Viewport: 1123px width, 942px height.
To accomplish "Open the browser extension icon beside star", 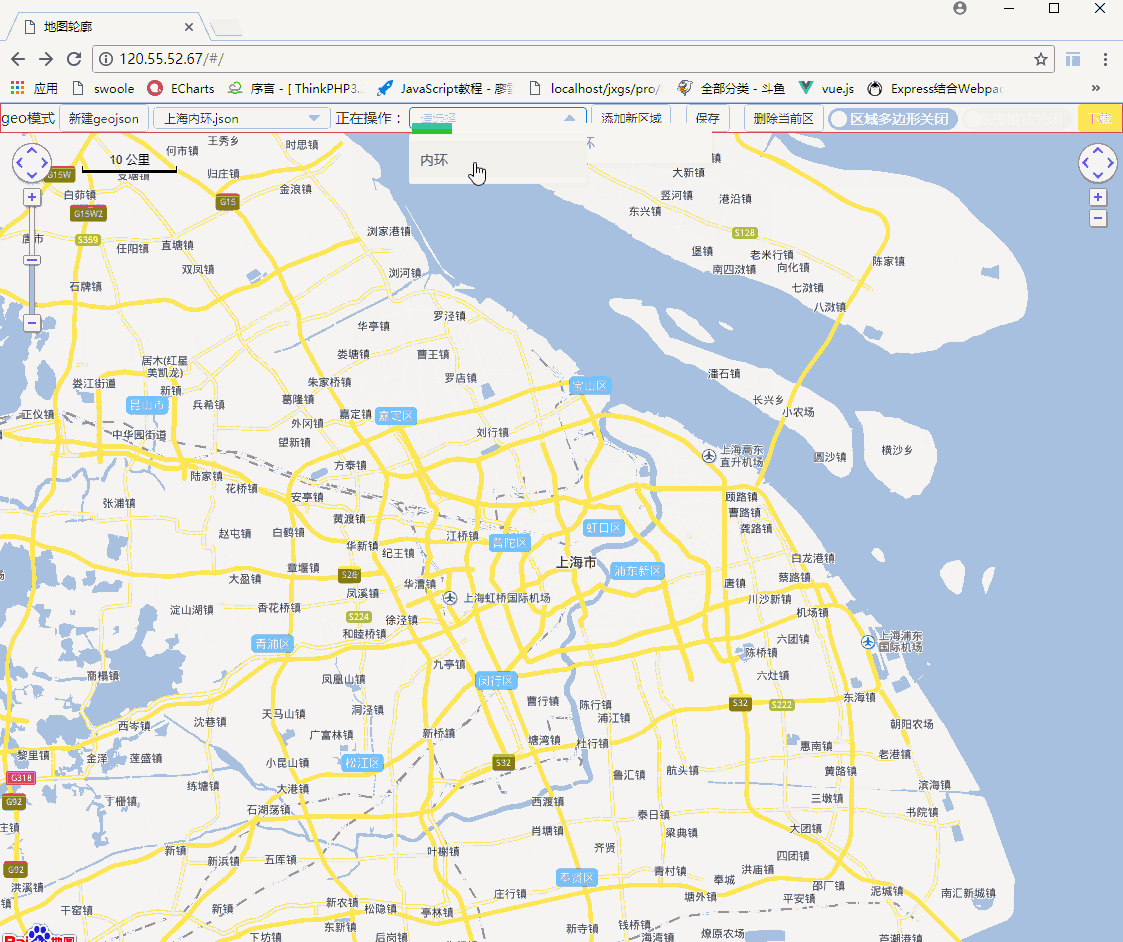I will click(x=1073, y=59).
